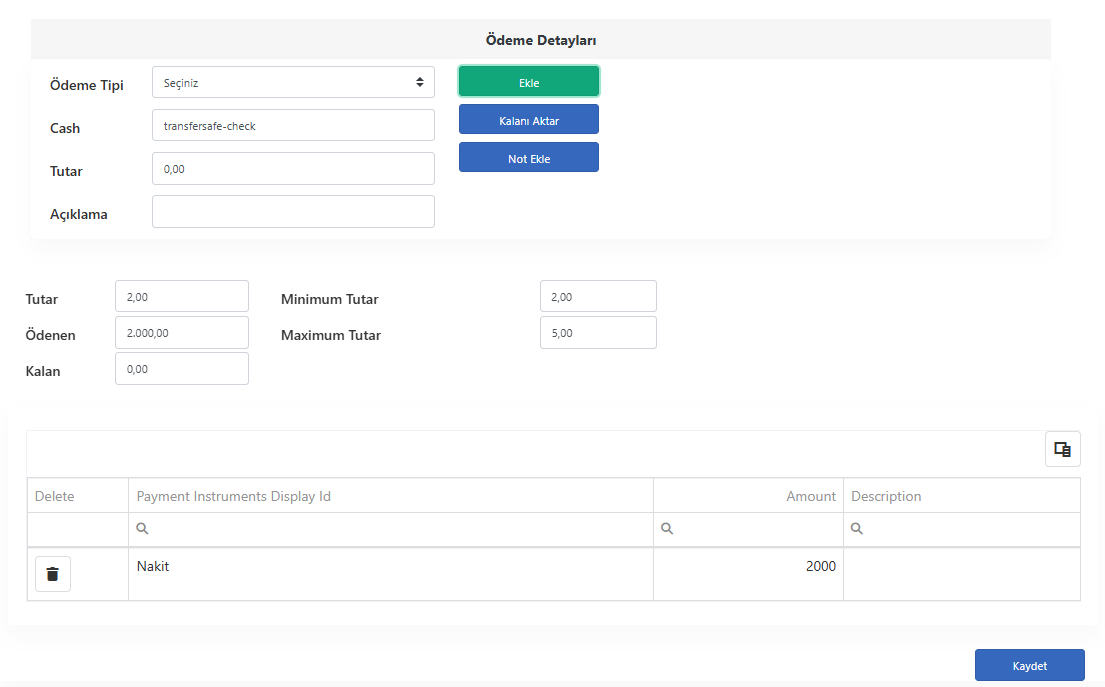Click the summary Tutar field showing 2,00

[x=182, y=297]
